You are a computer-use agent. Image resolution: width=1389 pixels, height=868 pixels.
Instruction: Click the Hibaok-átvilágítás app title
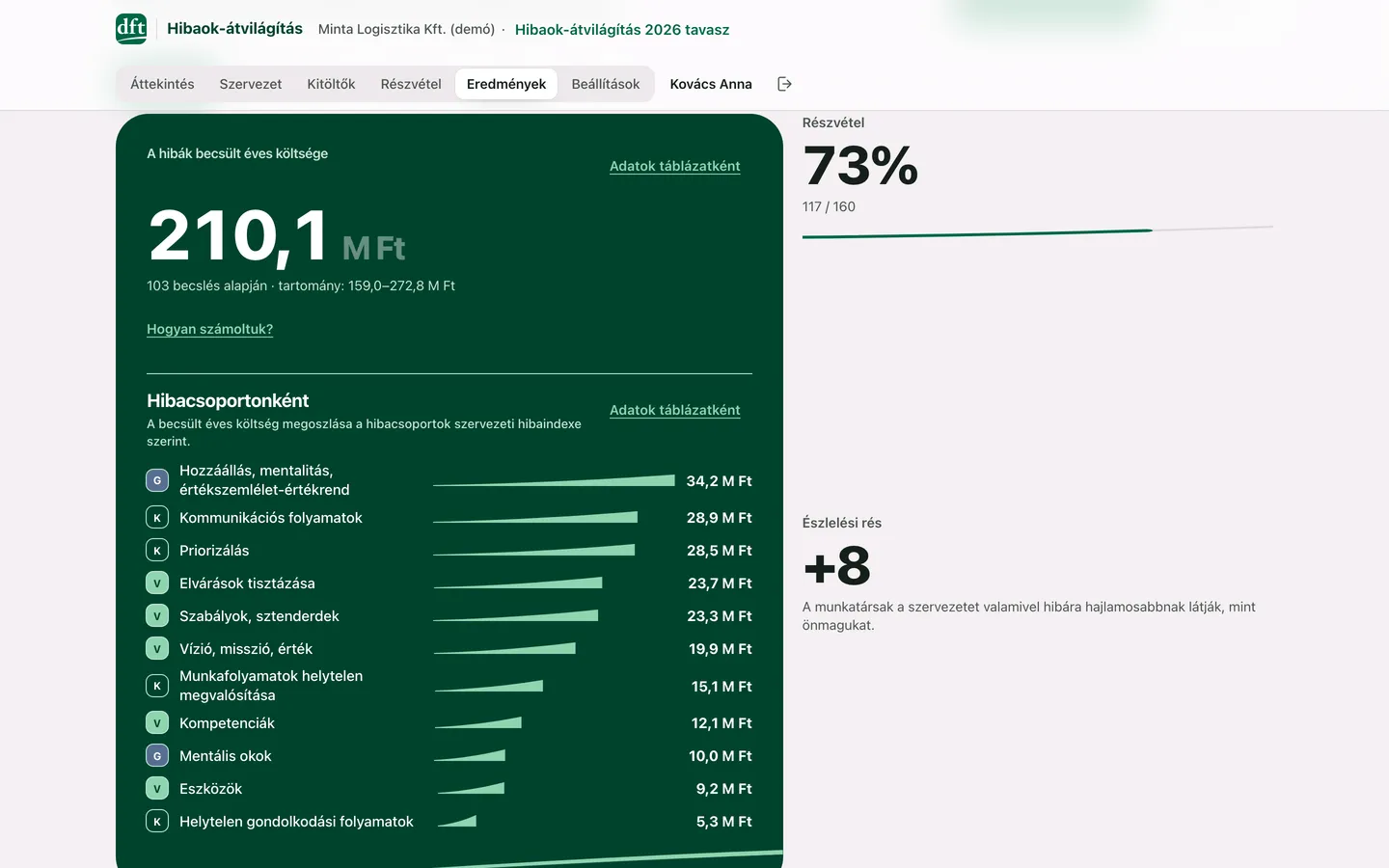(x=234, y=29)
